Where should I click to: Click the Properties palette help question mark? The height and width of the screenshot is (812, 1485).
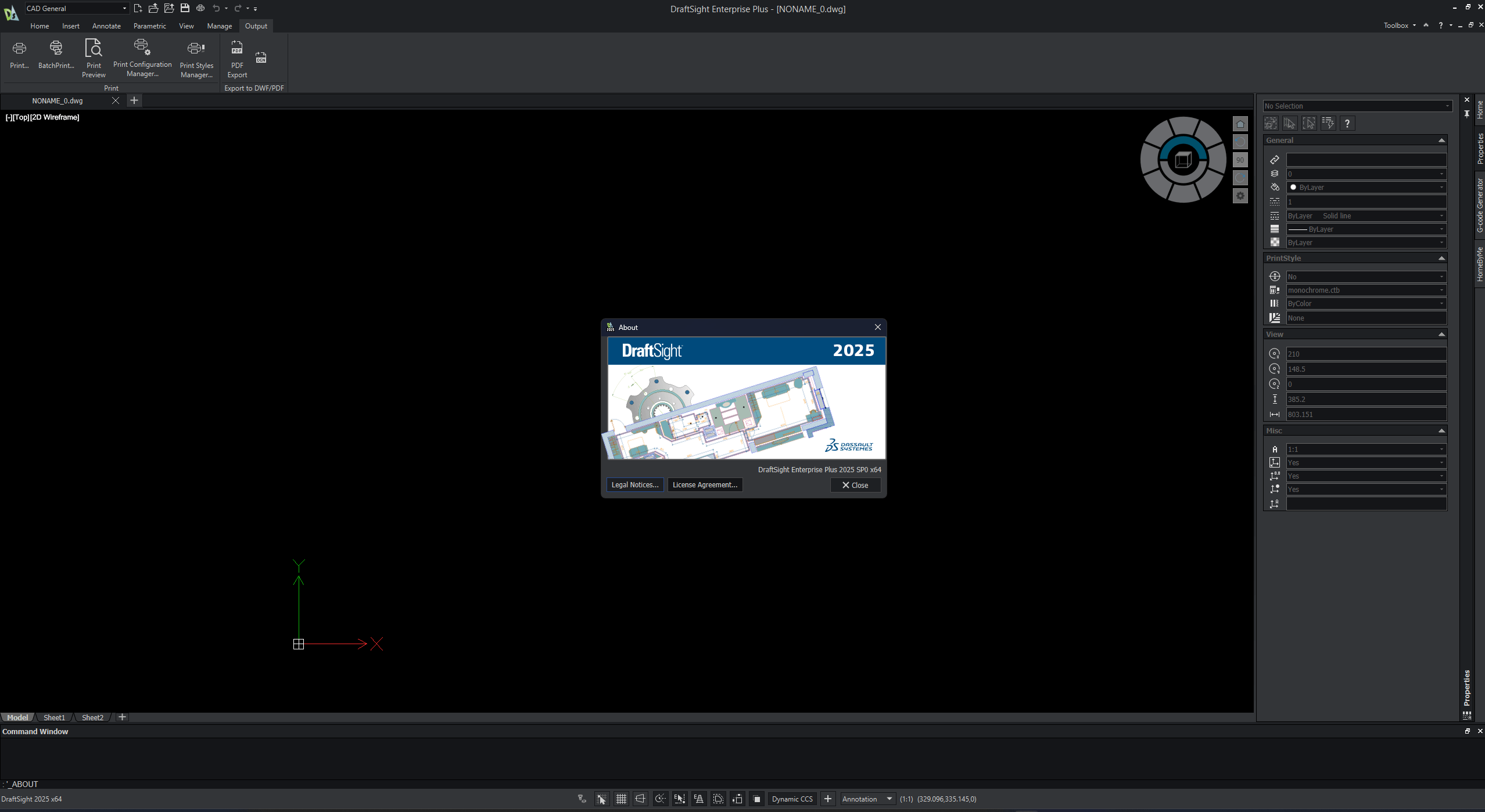(1347, 123)
